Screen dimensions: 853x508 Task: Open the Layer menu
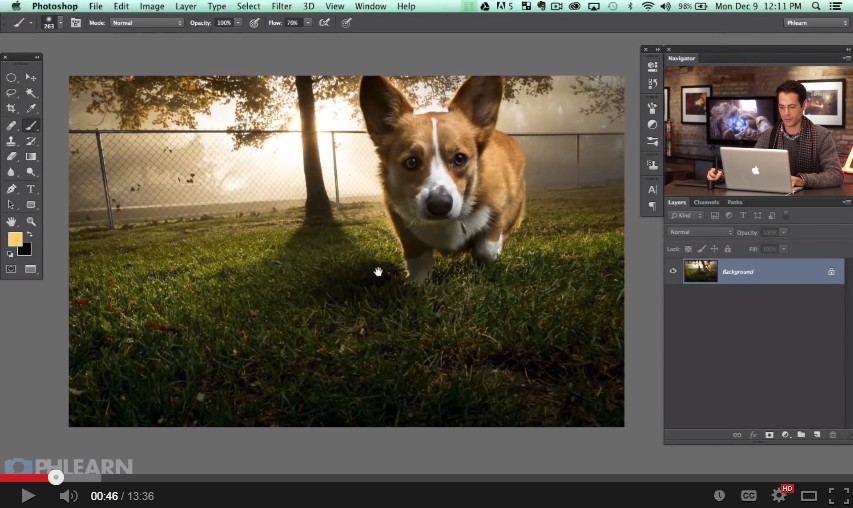pos(186,6)
